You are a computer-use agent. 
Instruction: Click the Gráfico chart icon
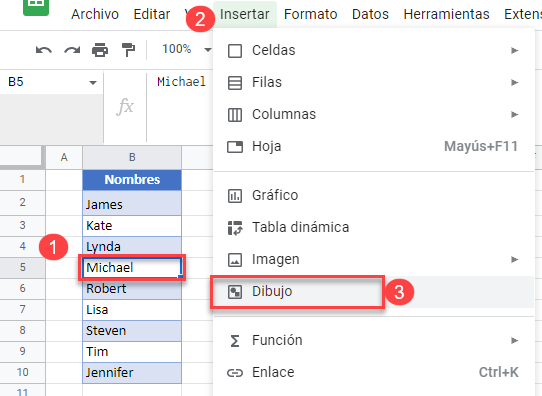235,196
